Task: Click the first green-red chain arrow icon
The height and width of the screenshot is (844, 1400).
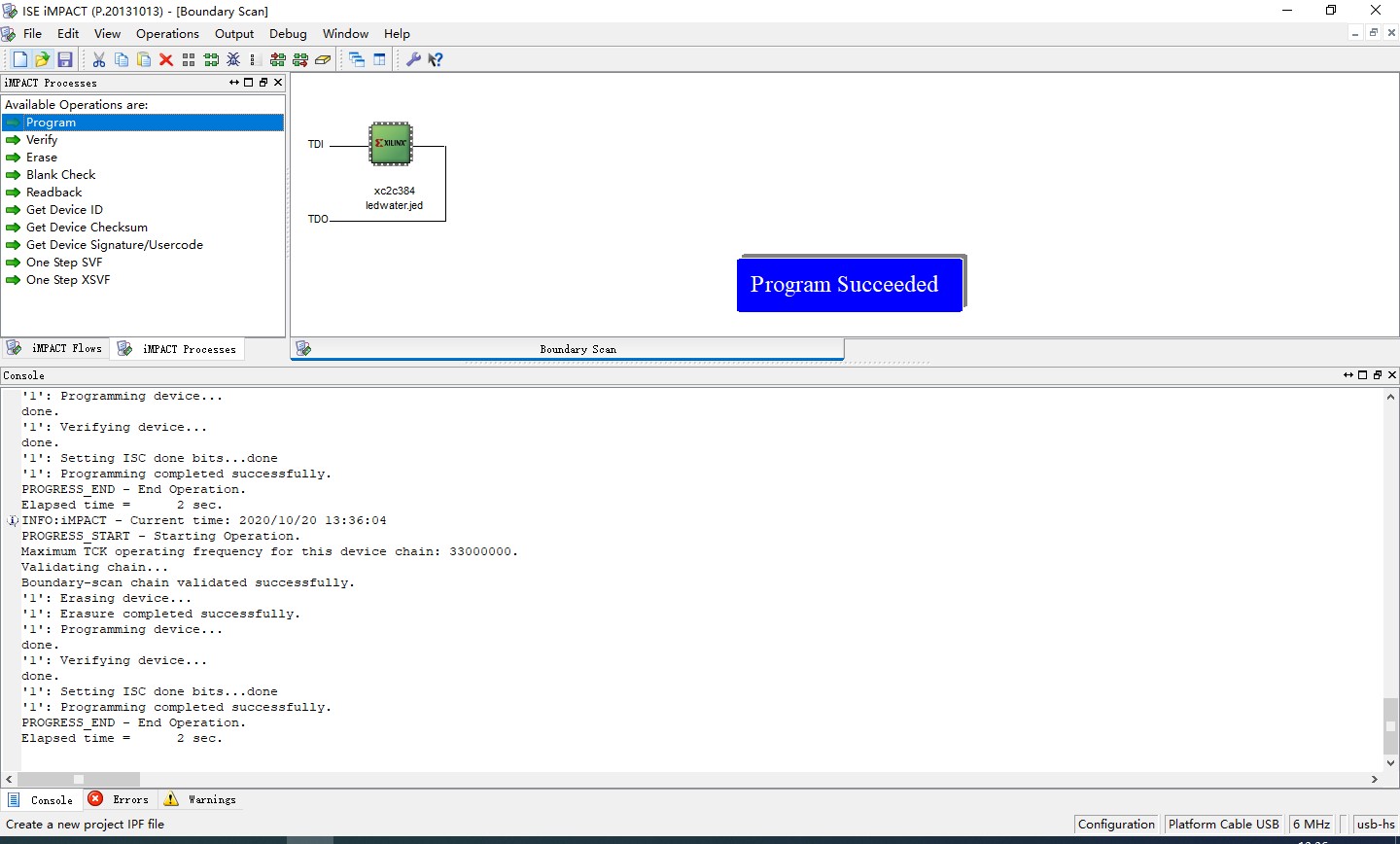Action: 278,59
